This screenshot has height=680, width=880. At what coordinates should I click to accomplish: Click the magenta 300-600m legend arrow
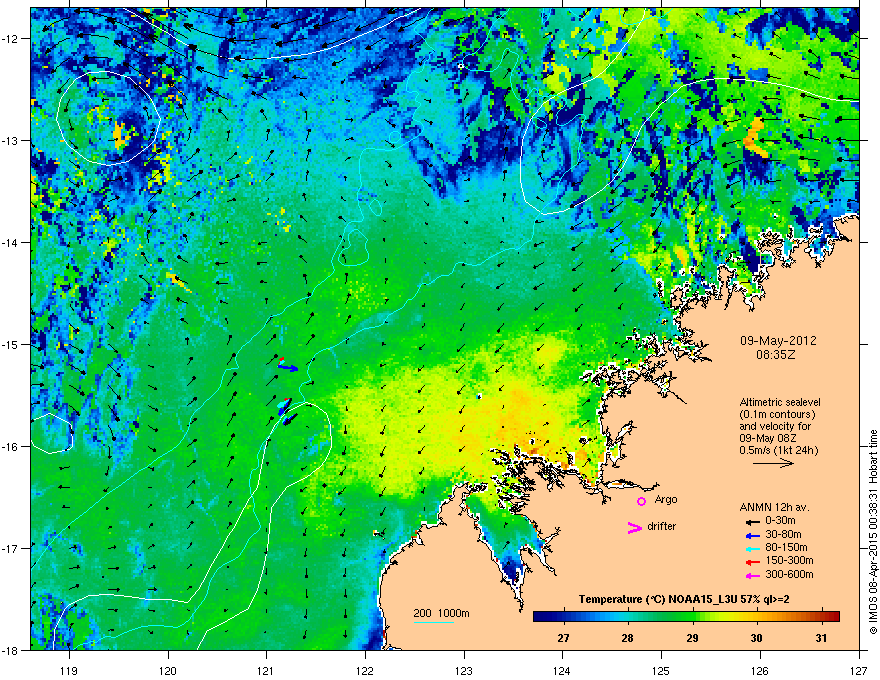(753, 576)
